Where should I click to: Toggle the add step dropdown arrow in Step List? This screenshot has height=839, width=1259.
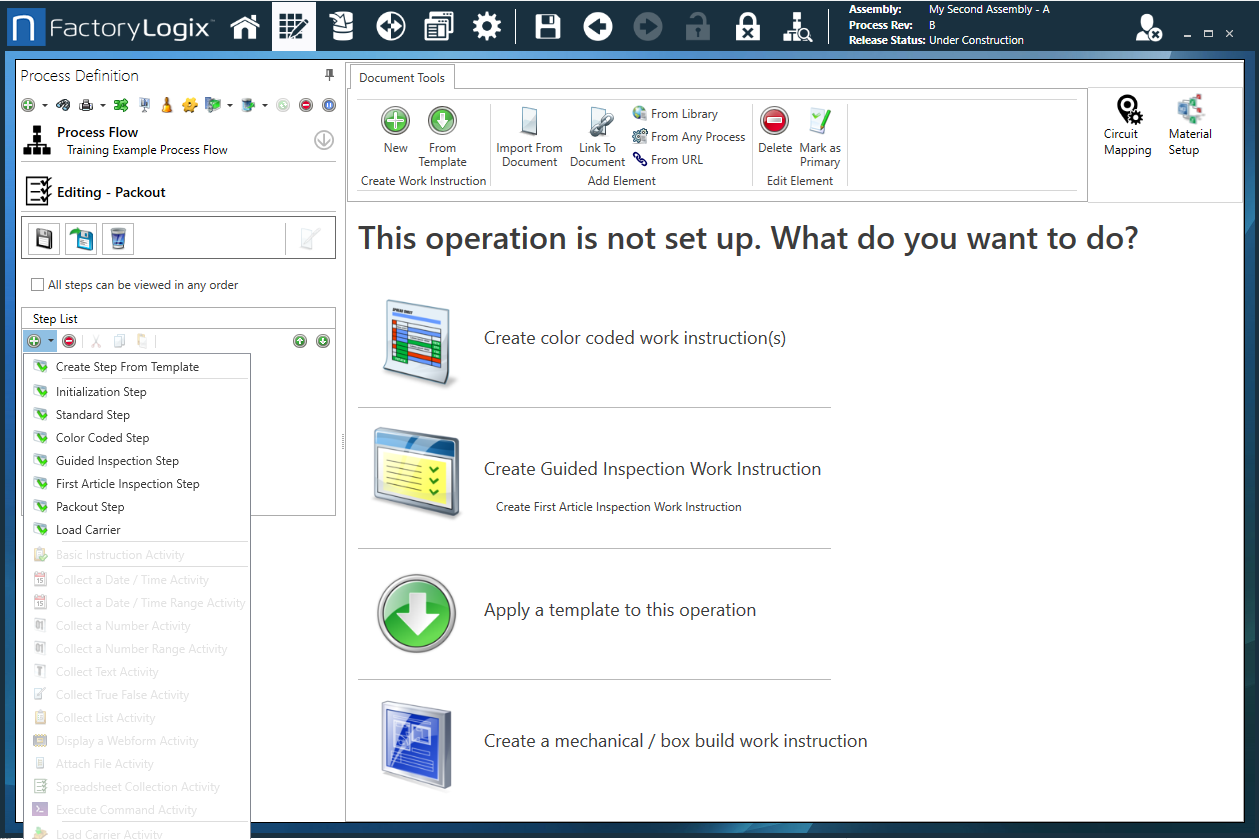point(50,341)
